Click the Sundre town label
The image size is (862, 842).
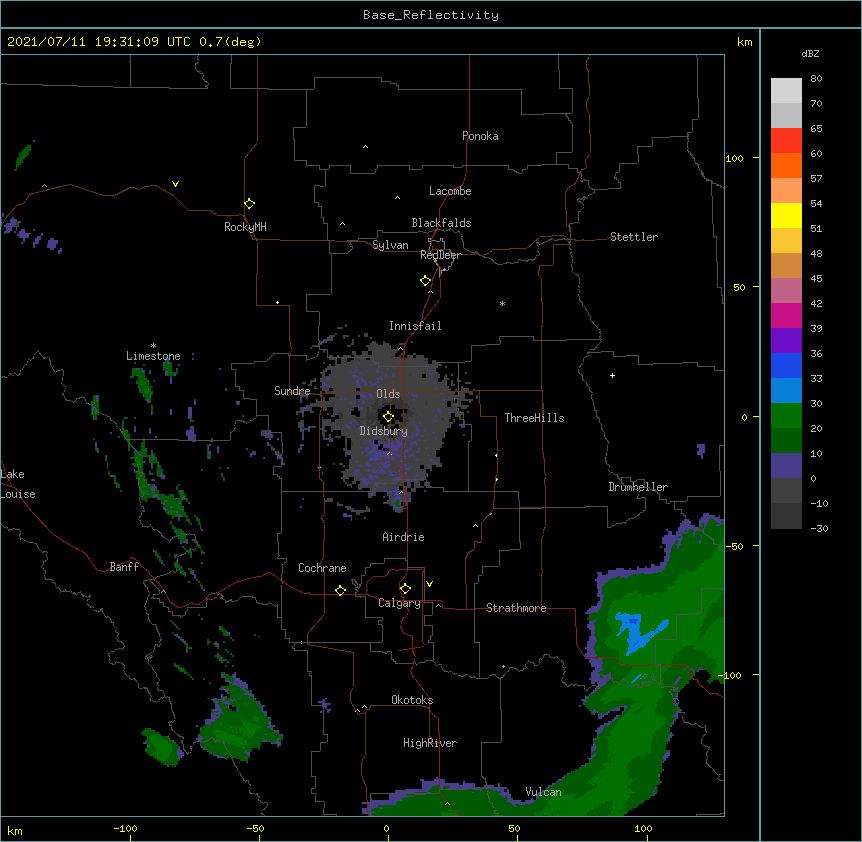[292, 391]
